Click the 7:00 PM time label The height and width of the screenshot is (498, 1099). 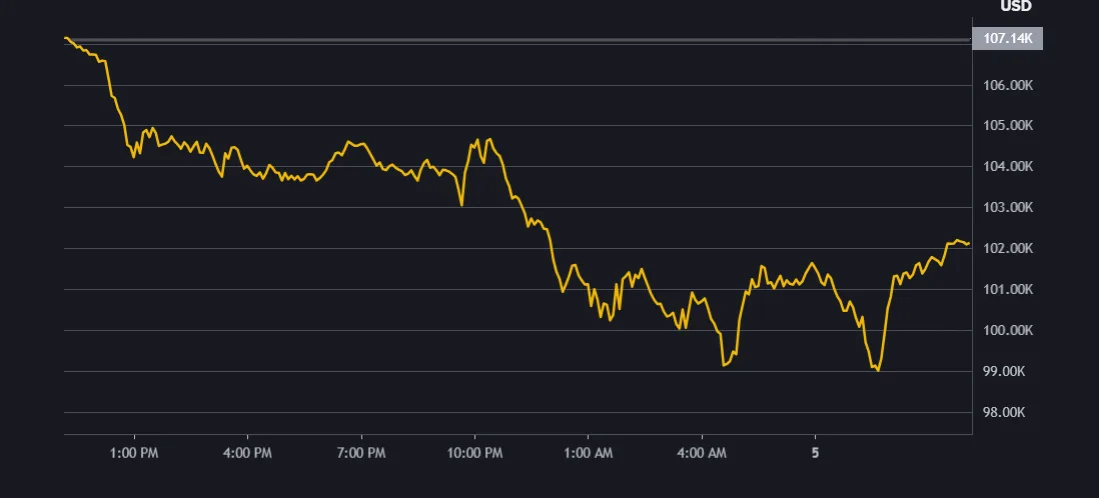(361, 453)
